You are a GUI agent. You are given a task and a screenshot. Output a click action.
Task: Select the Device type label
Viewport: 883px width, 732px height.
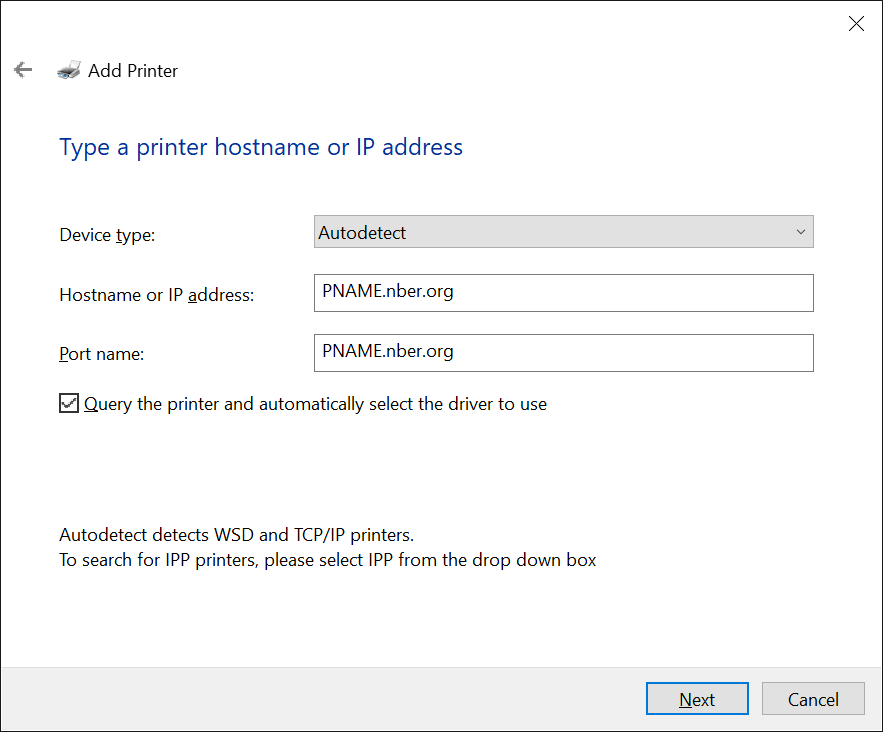[107, 235]
